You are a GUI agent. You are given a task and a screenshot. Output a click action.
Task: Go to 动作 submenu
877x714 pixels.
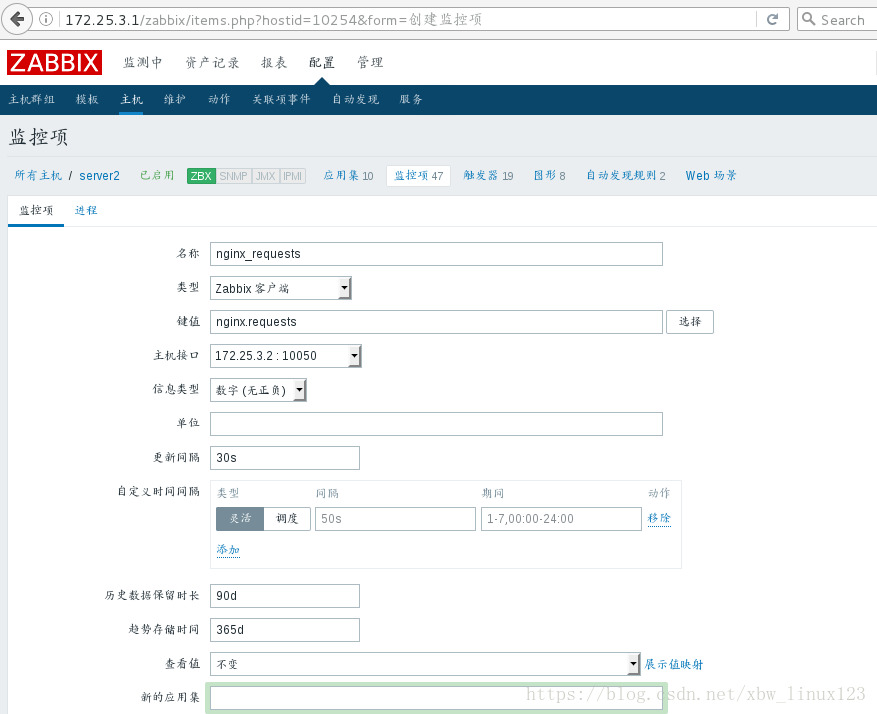point(219,100)
